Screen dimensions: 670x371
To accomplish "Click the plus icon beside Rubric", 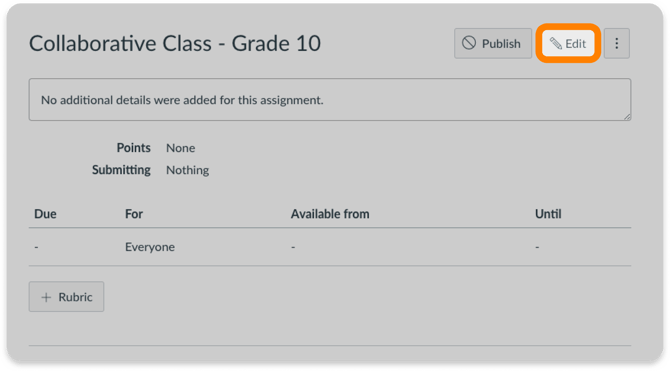I will [x=46, y=297].
